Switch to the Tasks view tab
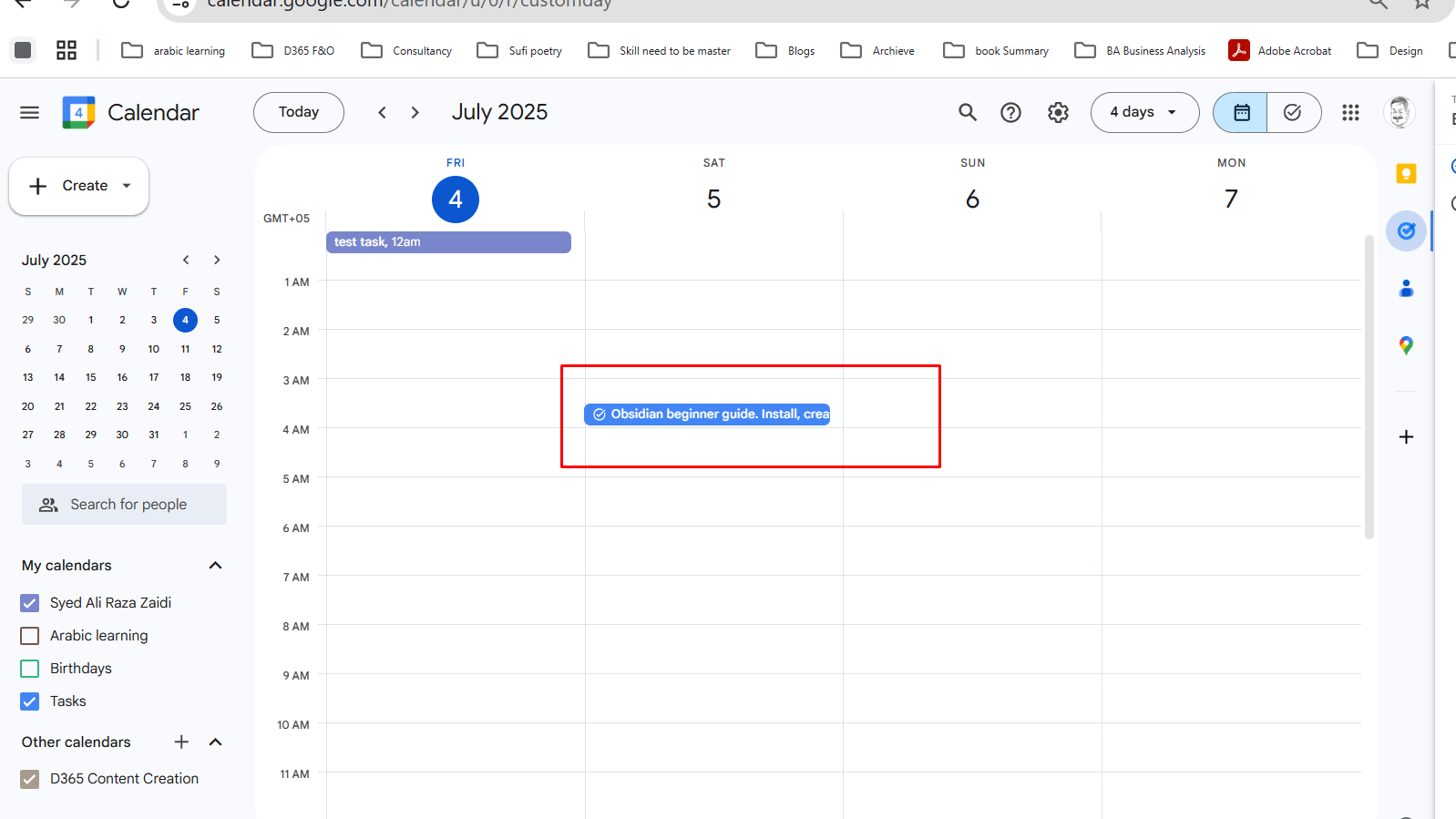 pyautogui.click(x=1293, y=112)
